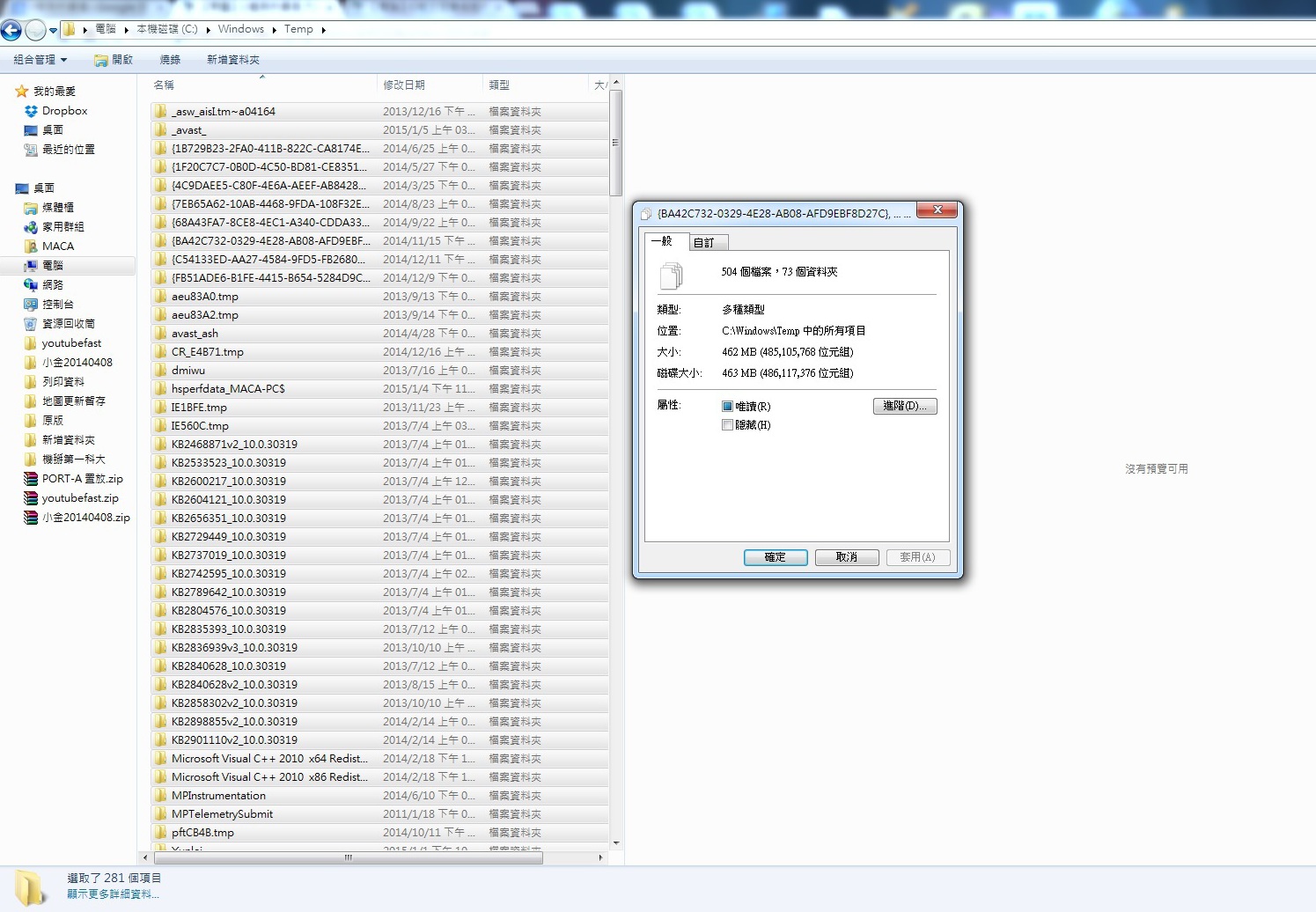Click the youtubefast folder icon in sidebar
Screen dimensions: 1316x912
(x=31, y=343)
